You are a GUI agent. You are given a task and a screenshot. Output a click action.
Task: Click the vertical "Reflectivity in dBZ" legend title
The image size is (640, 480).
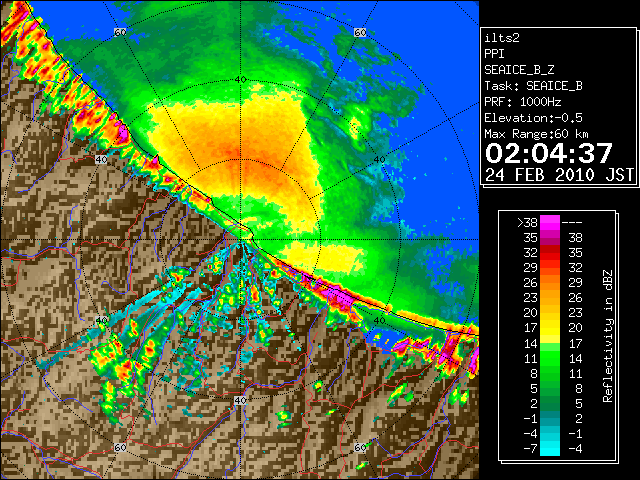(608, 336)
